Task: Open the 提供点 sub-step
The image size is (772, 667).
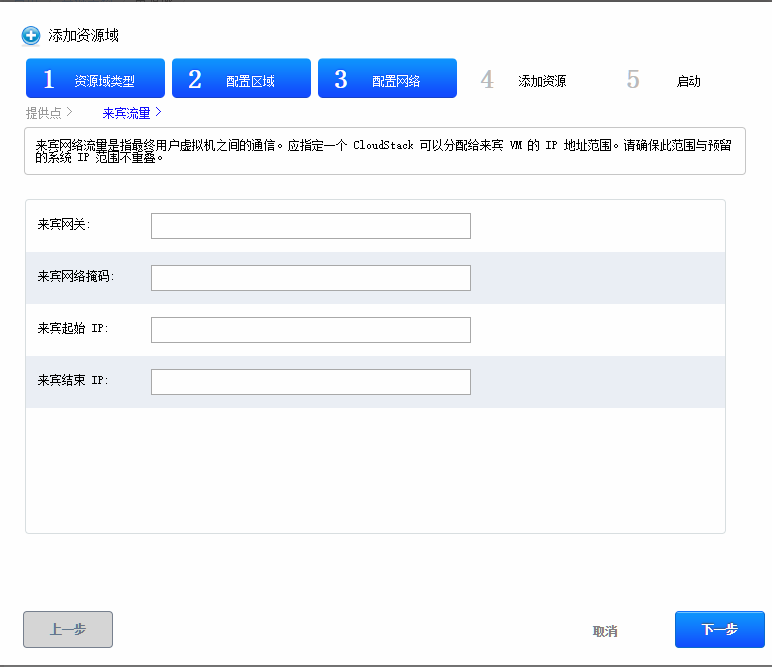Action: click(x=49, y=113)
